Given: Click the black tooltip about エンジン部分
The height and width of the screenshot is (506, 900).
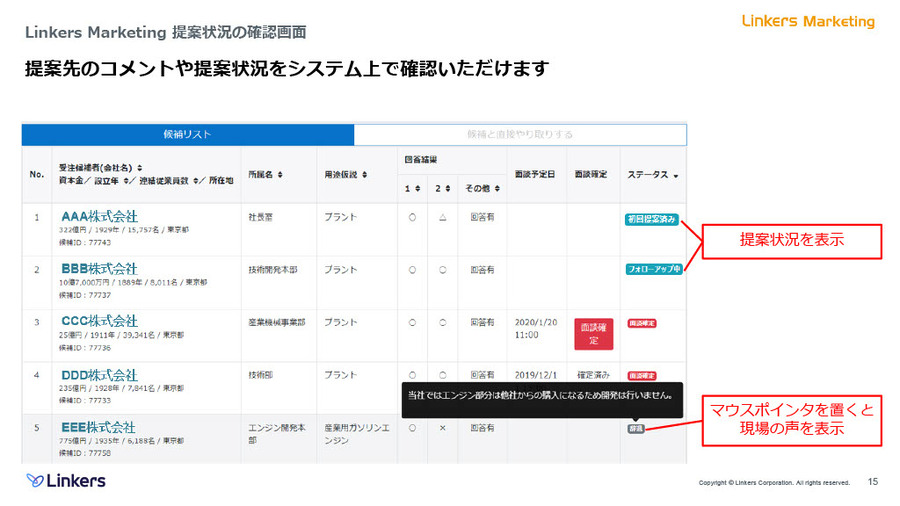Looking at the screenshot, I should point(542,399).
